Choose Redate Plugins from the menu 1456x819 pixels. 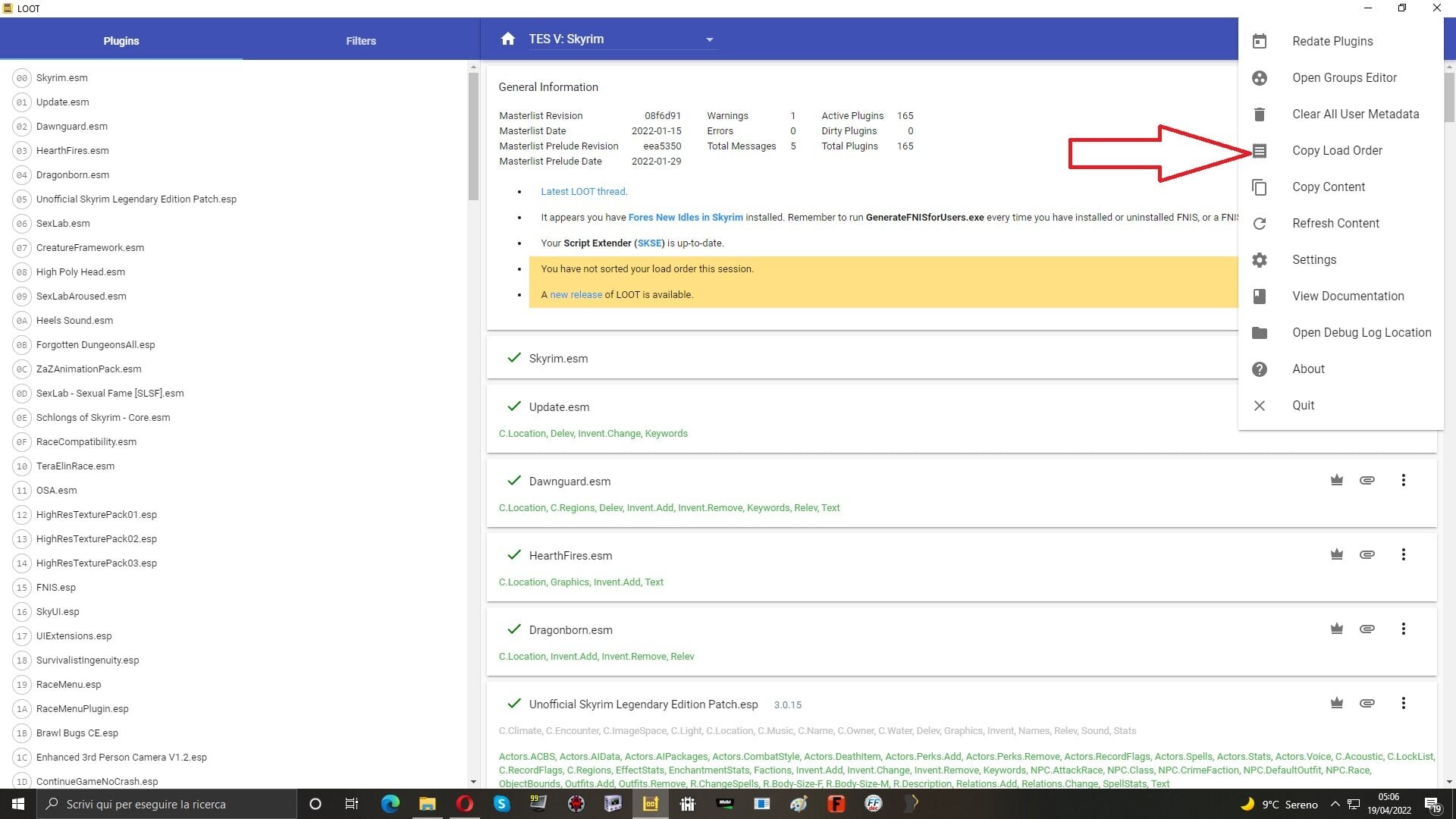tap(1340, 41)
